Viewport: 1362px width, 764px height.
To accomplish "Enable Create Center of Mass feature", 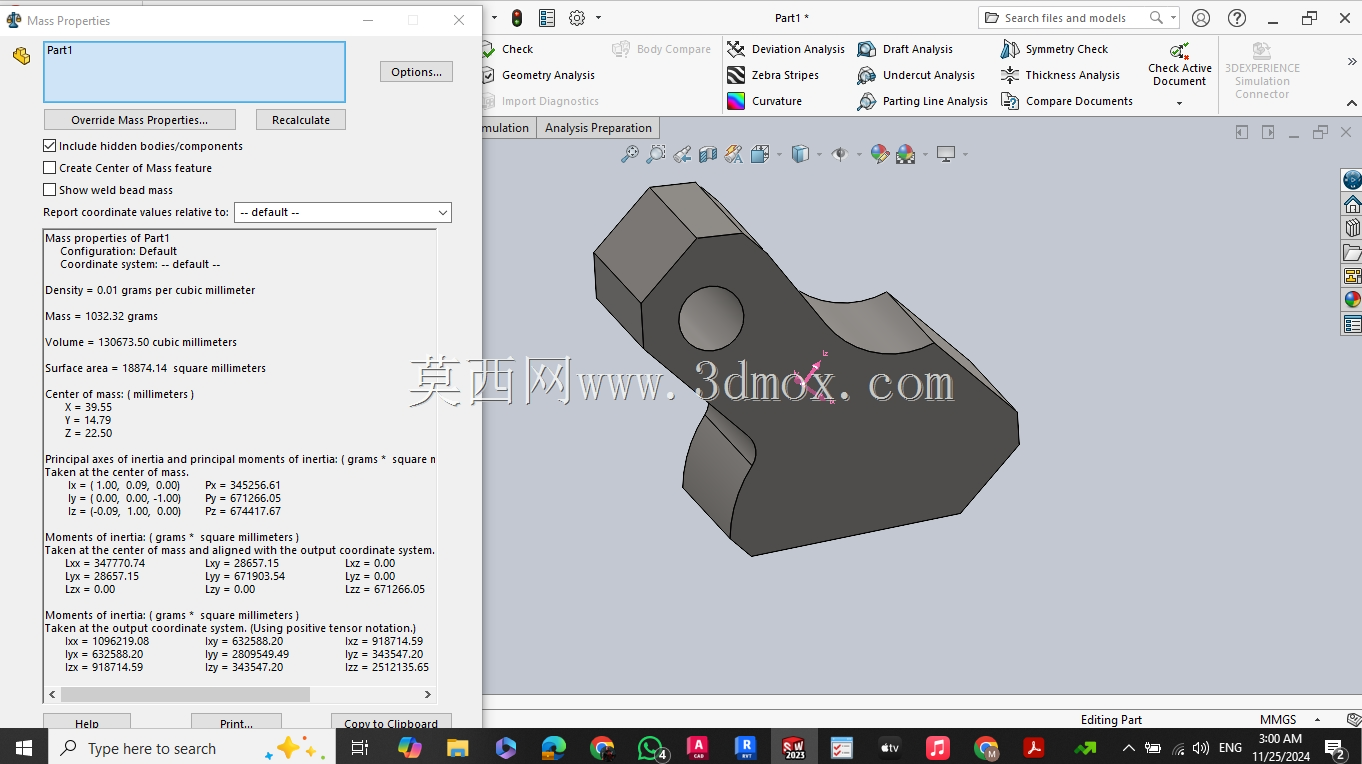I will 50,168.
